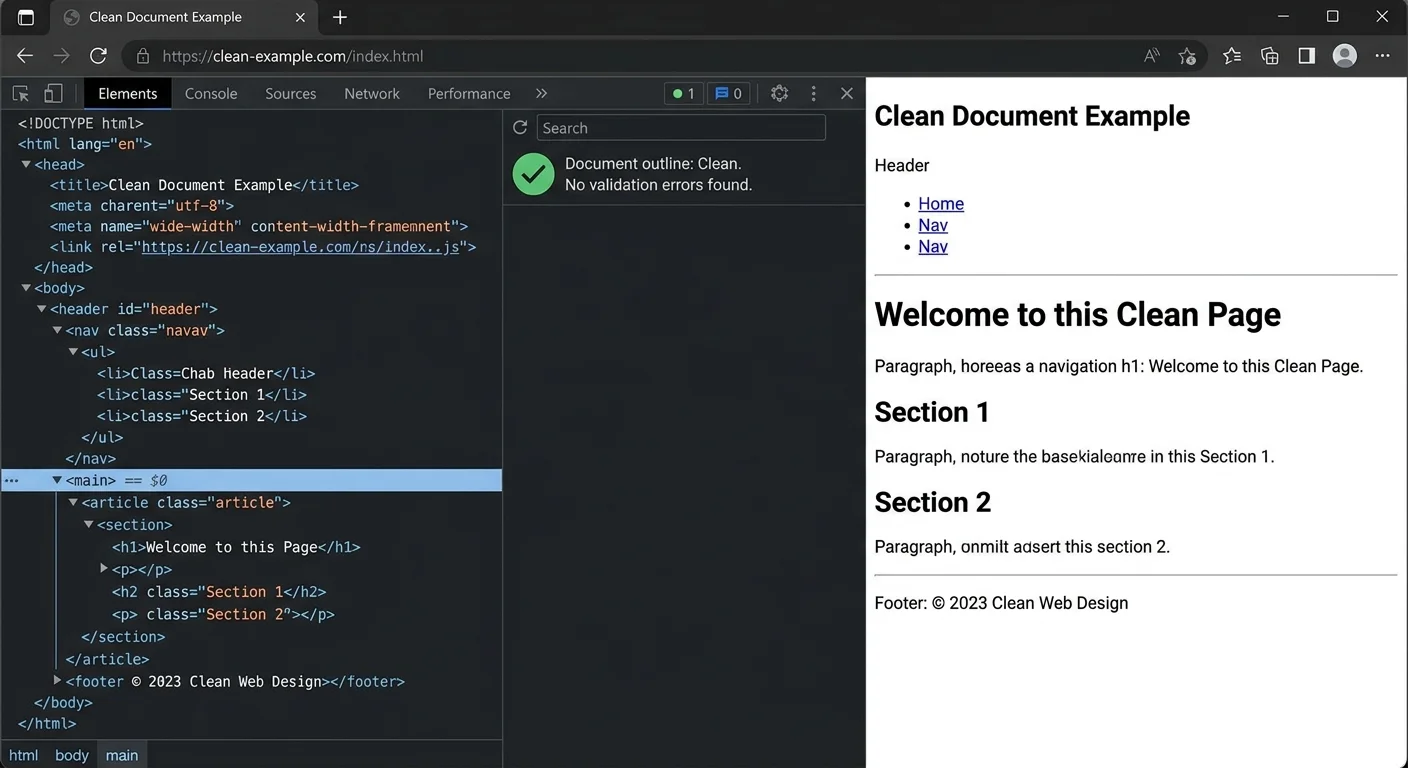This screenshot has height=768, width=1408.
Task: Collapse the article element node
Action: 73,502
